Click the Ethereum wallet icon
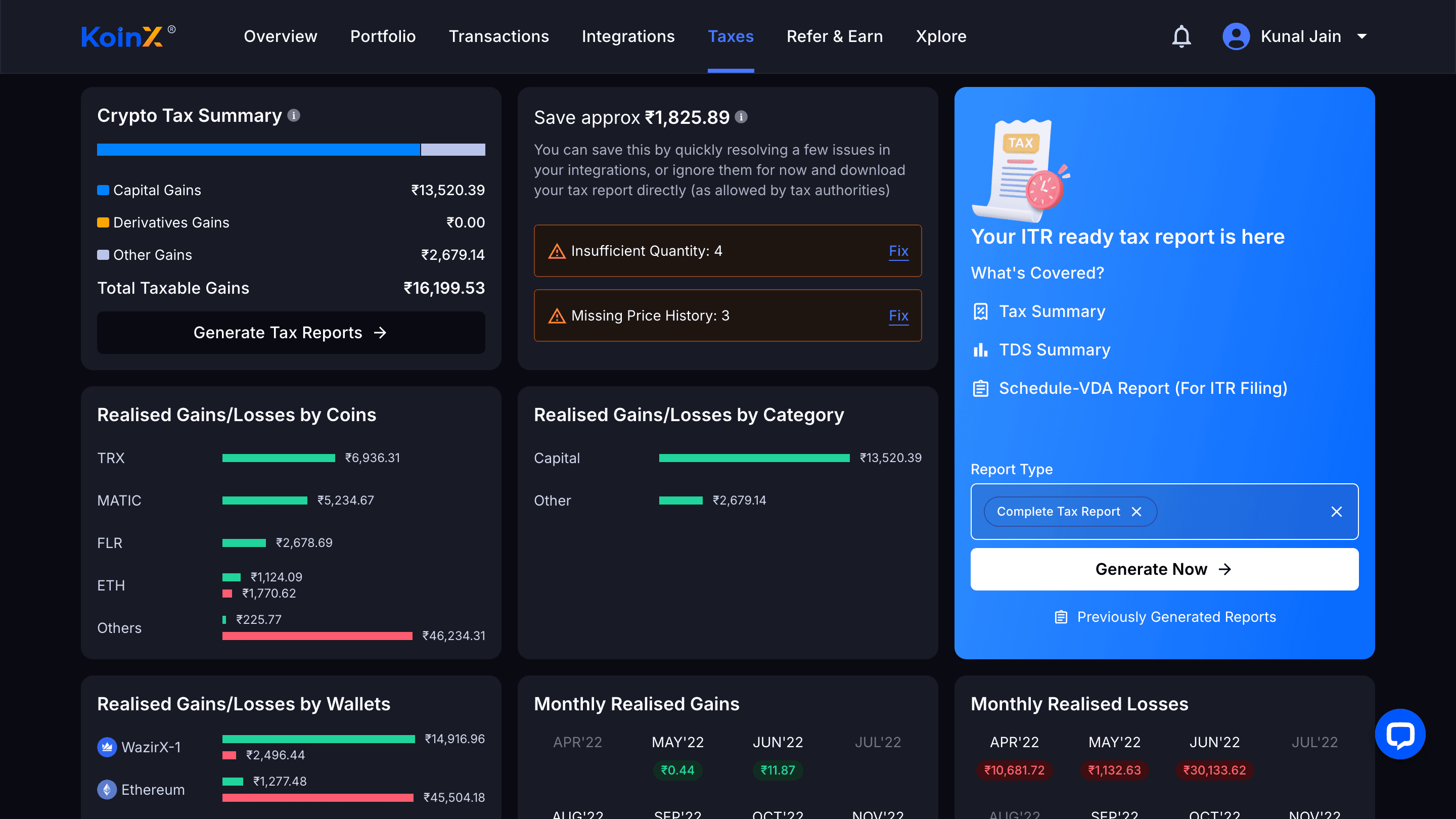 (107, 790)
